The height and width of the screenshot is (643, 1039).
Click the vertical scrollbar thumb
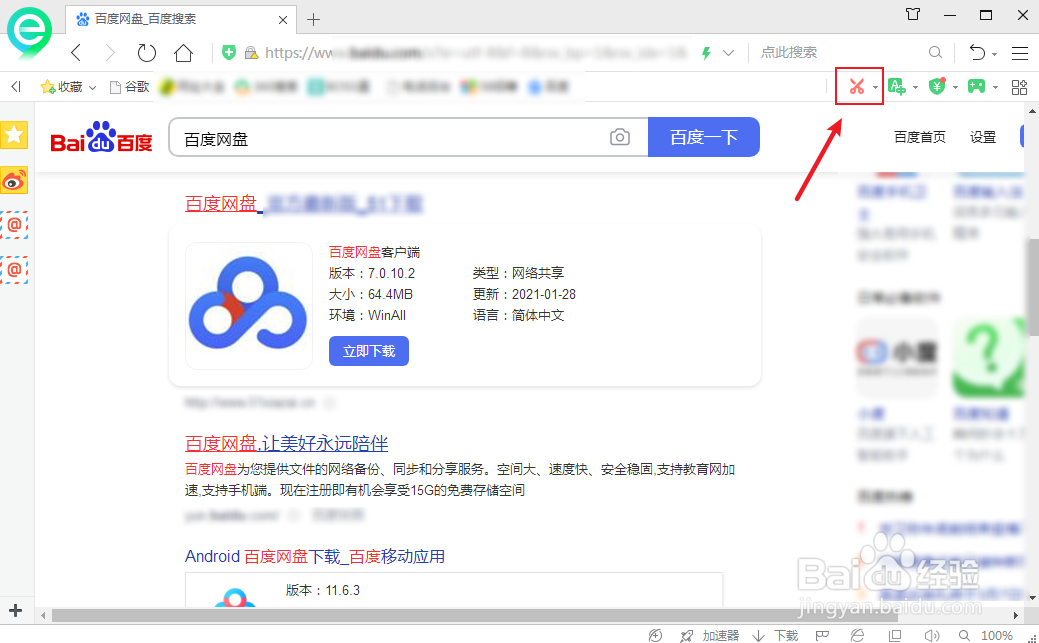click(x=1032, y=288)
